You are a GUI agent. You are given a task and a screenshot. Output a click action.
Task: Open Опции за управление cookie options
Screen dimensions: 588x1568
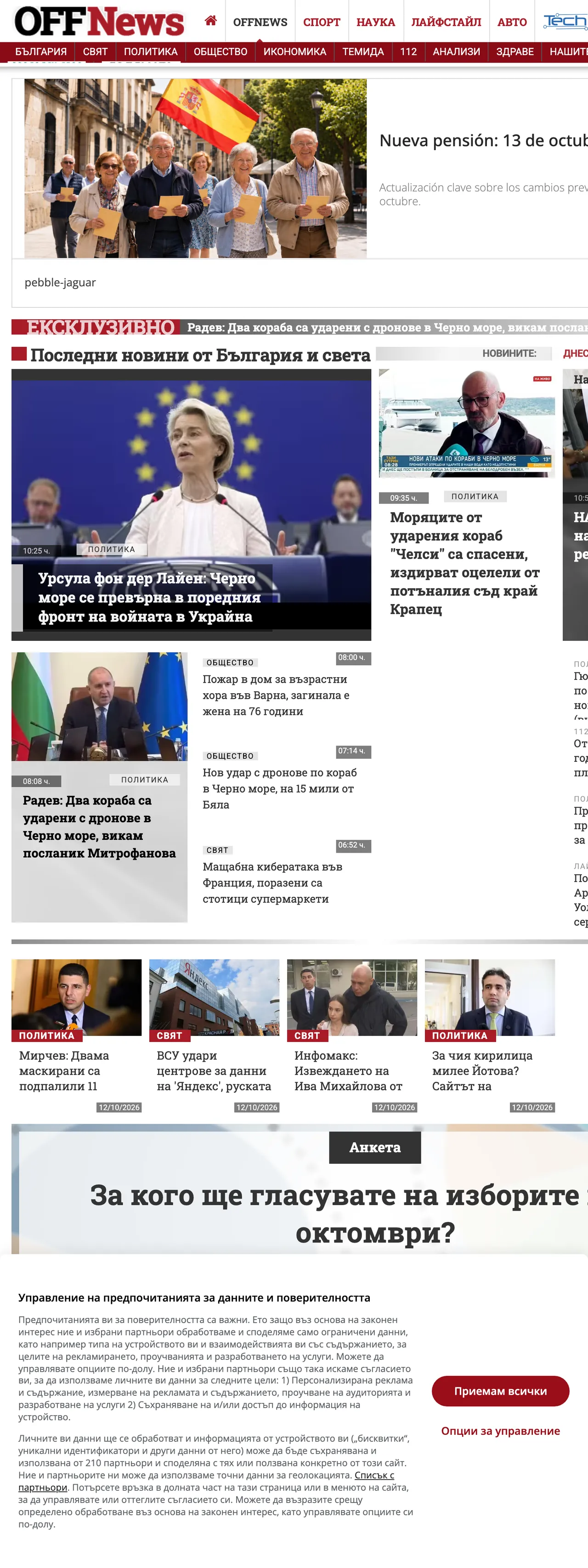[x=500, y=1431]
